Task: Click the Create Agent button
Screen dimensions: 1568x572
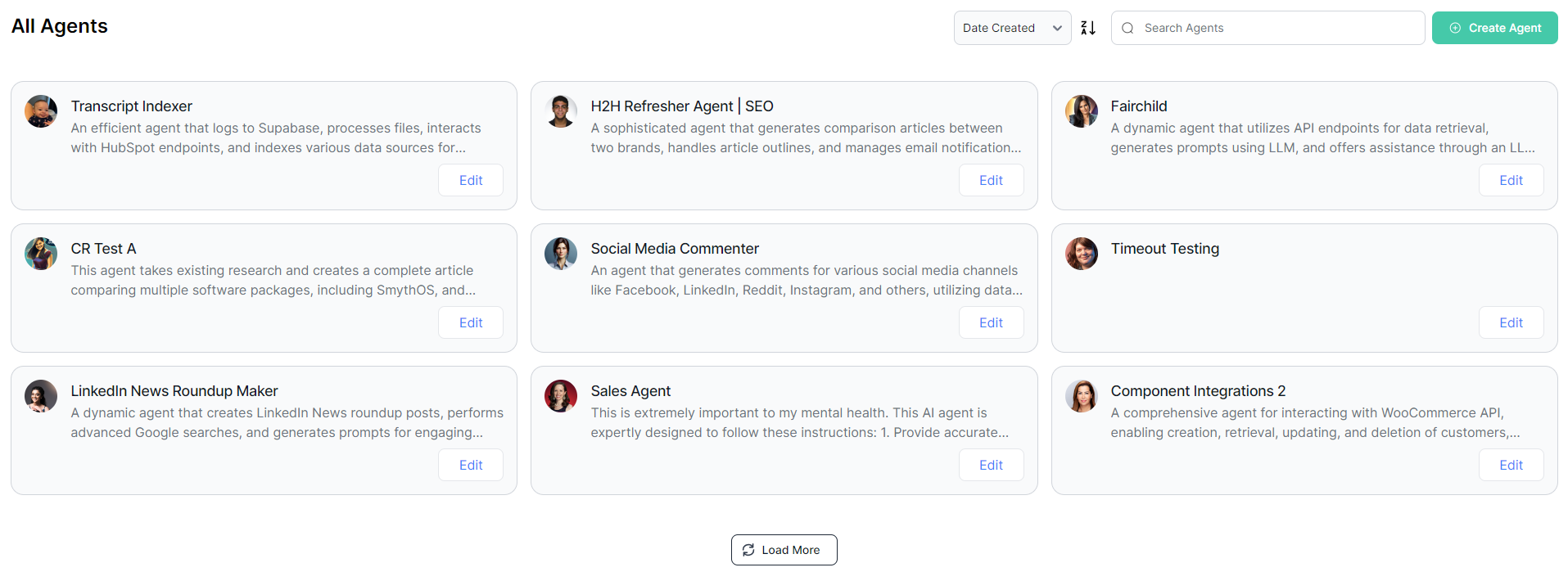Action: pos(1494,28)
